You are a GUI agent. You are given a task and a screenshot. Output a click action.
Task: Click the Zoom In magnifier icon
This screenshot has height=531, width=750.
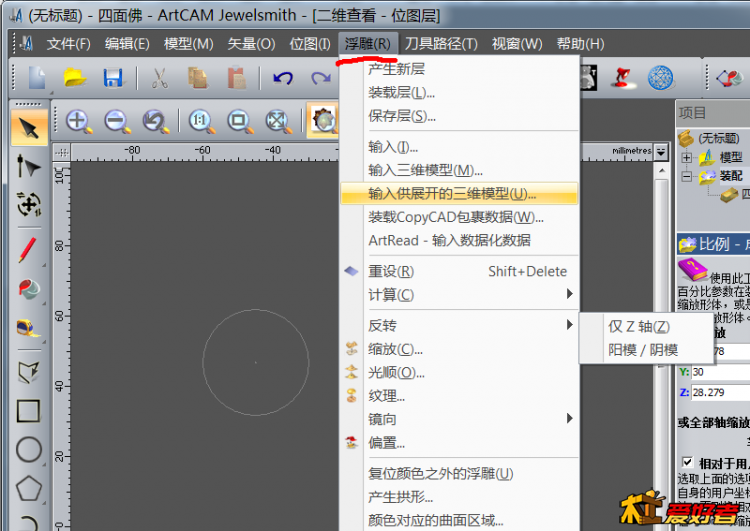78,121
